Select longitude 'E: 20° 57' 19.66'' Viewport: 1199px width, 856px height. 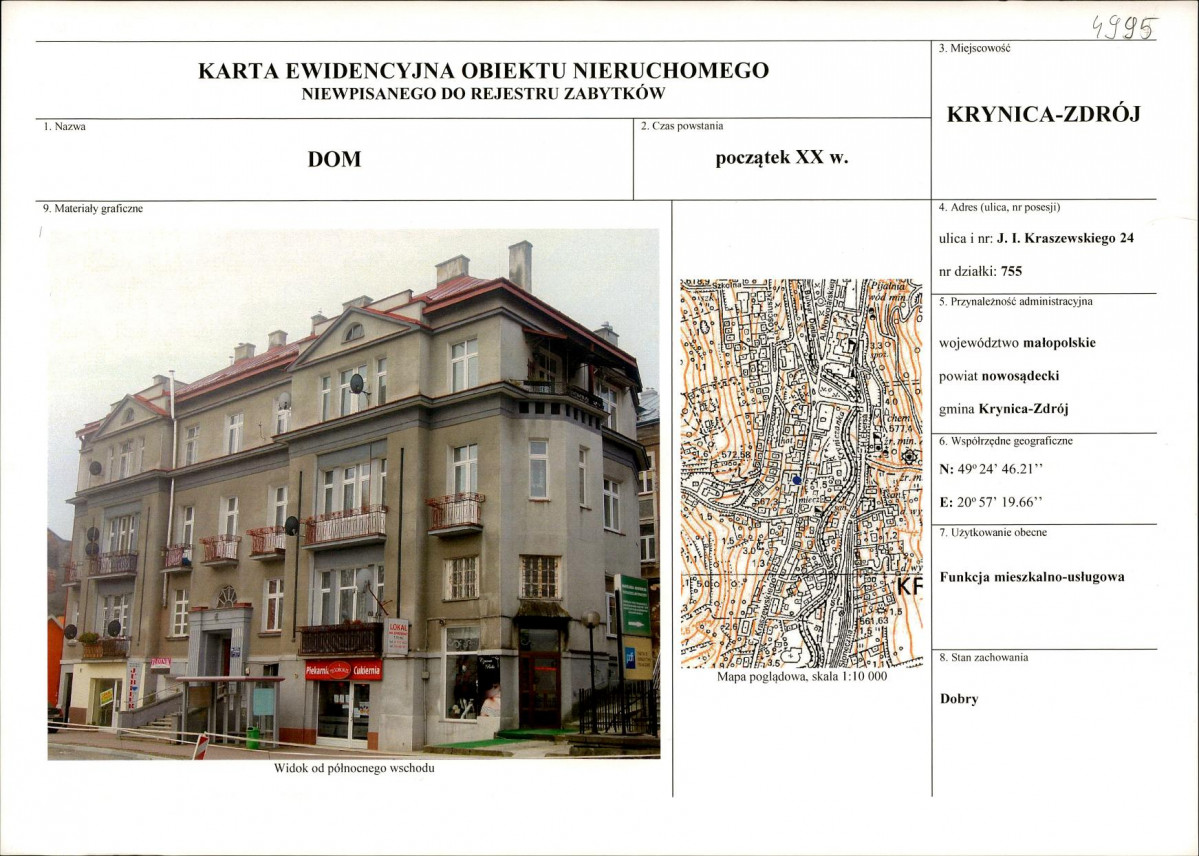click(x=991, y=503)
